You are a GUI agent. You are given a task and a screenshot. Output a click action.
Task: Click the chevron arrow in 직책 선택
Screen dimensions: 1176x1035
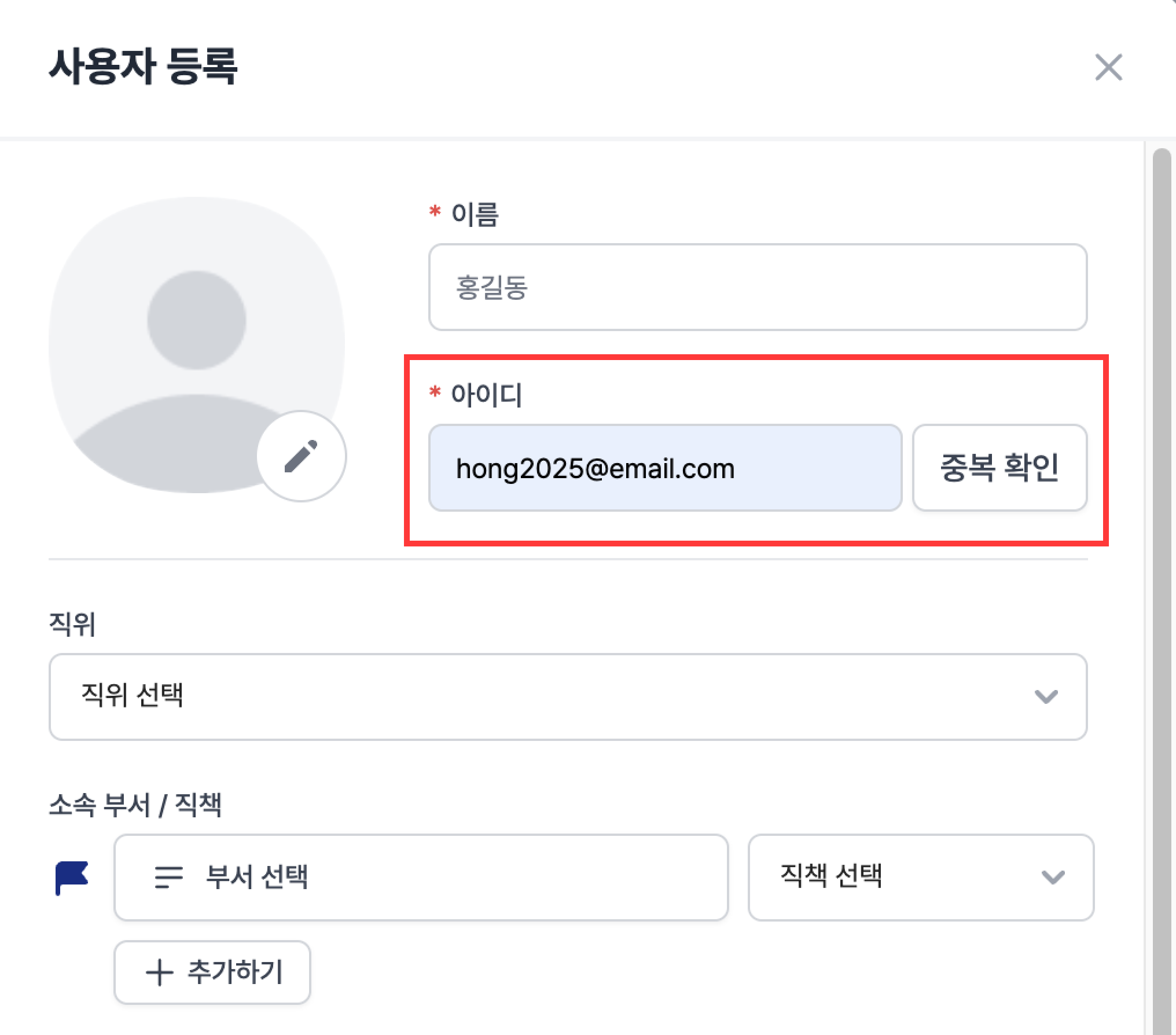1053,878
